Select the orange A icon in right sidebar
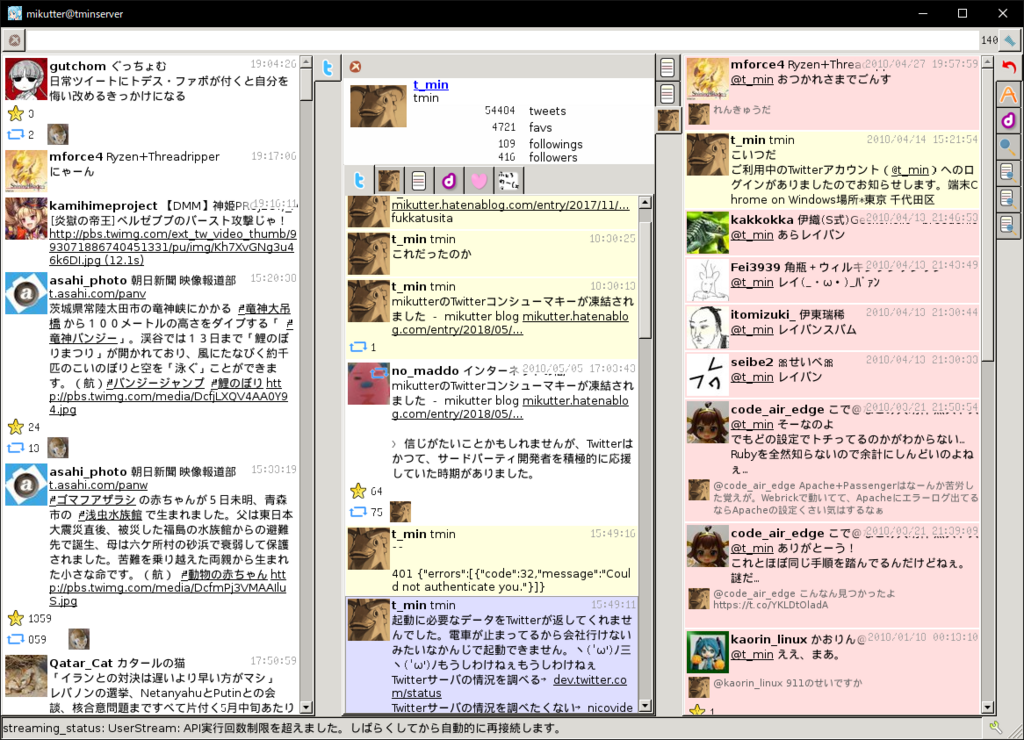 tap(1008, 96)
